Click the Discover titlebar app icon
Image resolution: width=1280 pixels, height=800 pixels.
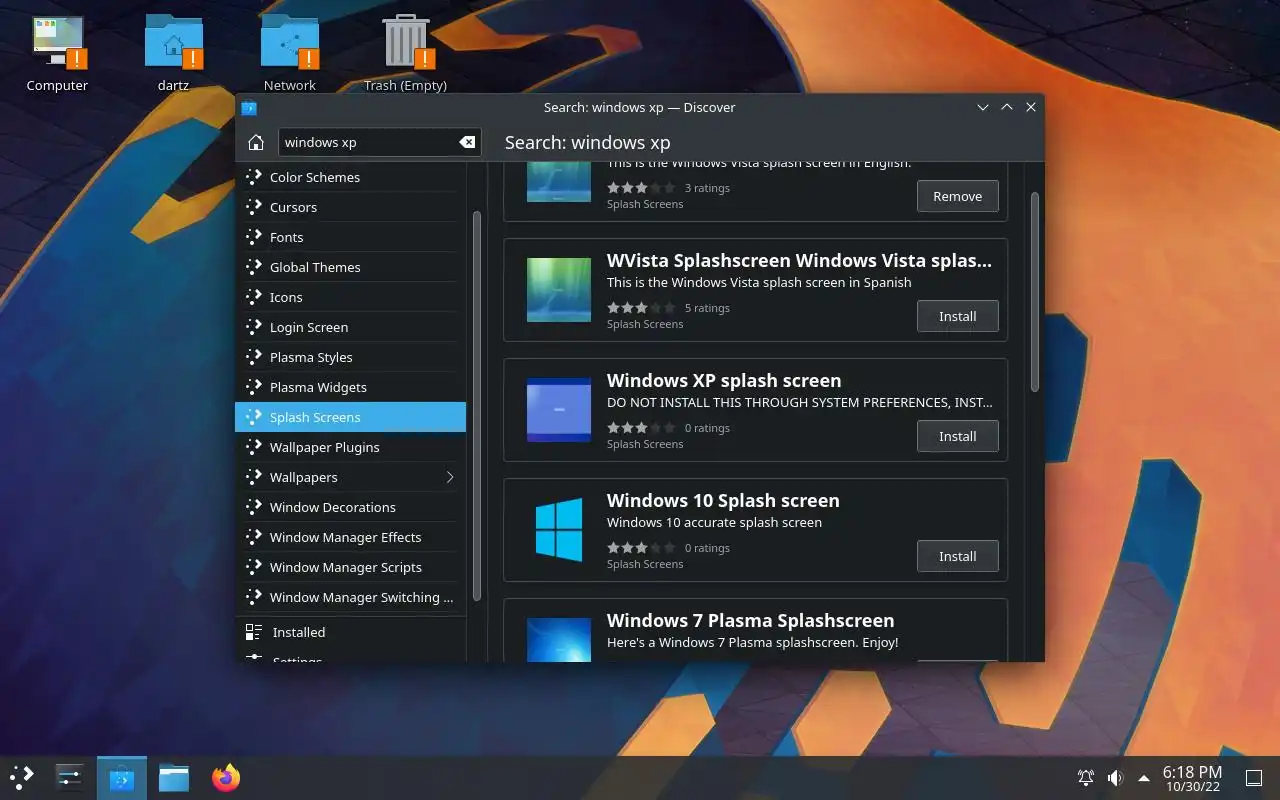(x=250, y=107)
